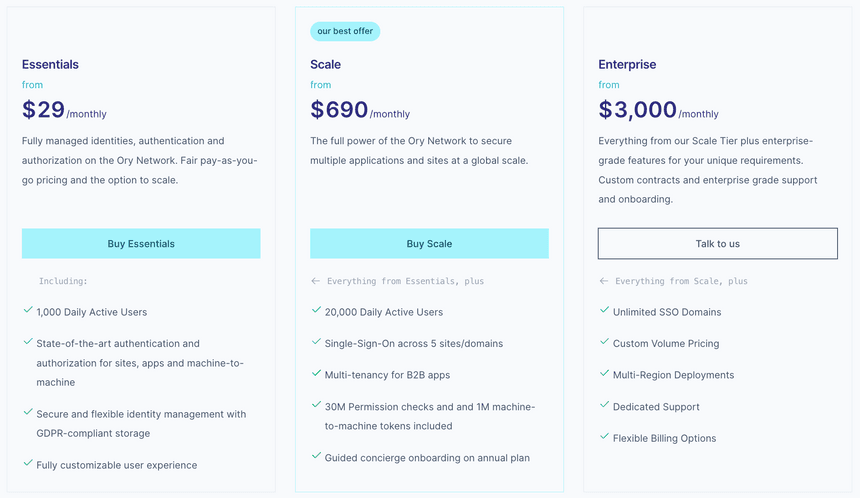Click the checkmark next to Custom Volume Pricing
860x498 pixels.
click(x=604, y=343)
